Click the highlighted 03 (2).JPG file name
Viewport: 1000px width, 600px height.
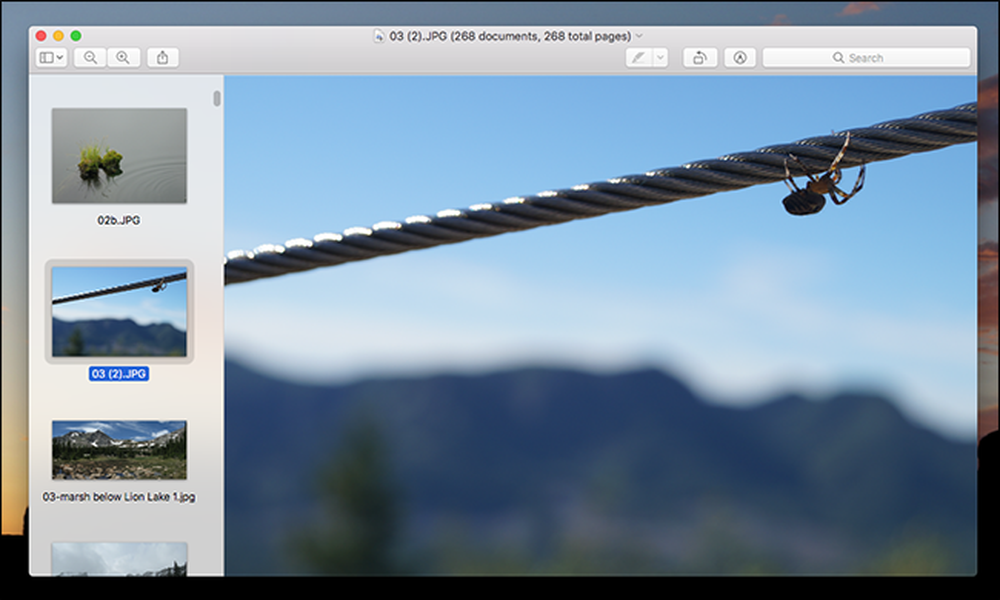[x=119, y=374]
